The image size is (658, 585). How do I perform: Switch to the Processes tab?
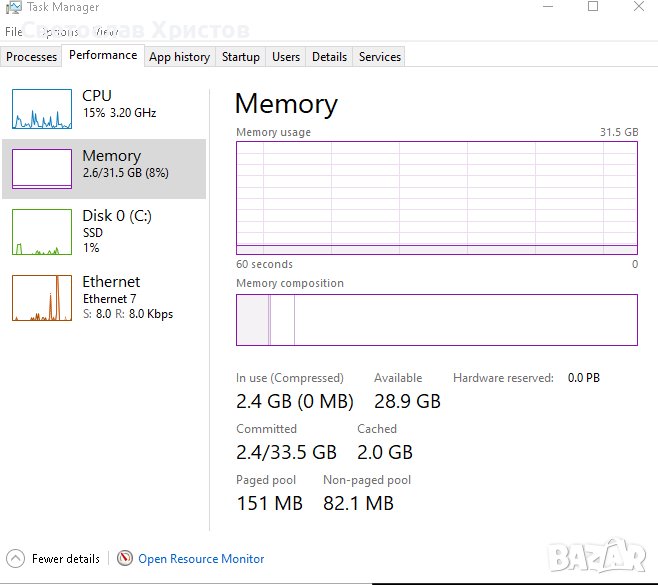tap(31, 57)
